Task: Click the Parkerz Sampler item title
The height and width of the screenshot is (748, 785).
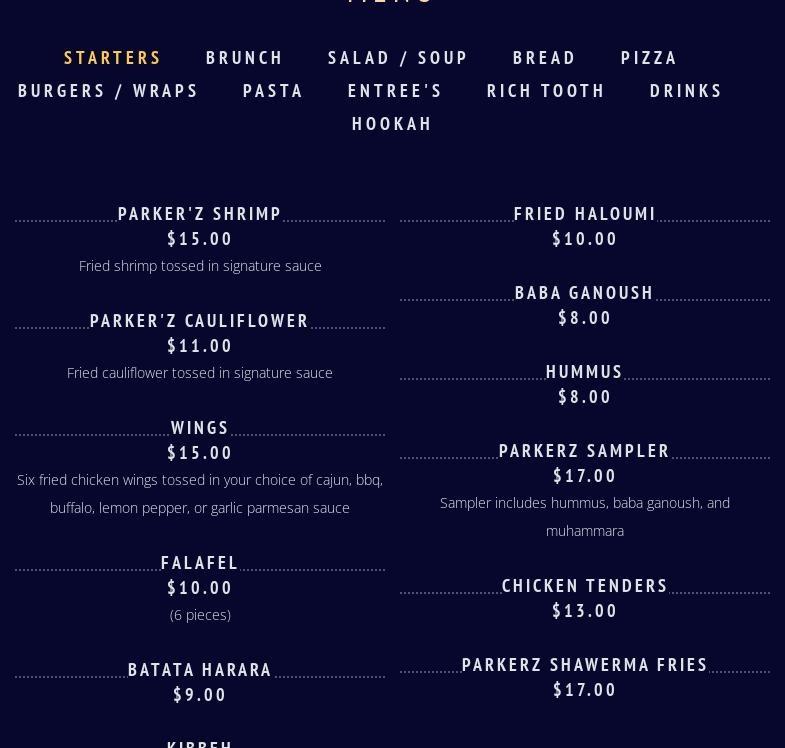Action: click(x=585, y=451)
